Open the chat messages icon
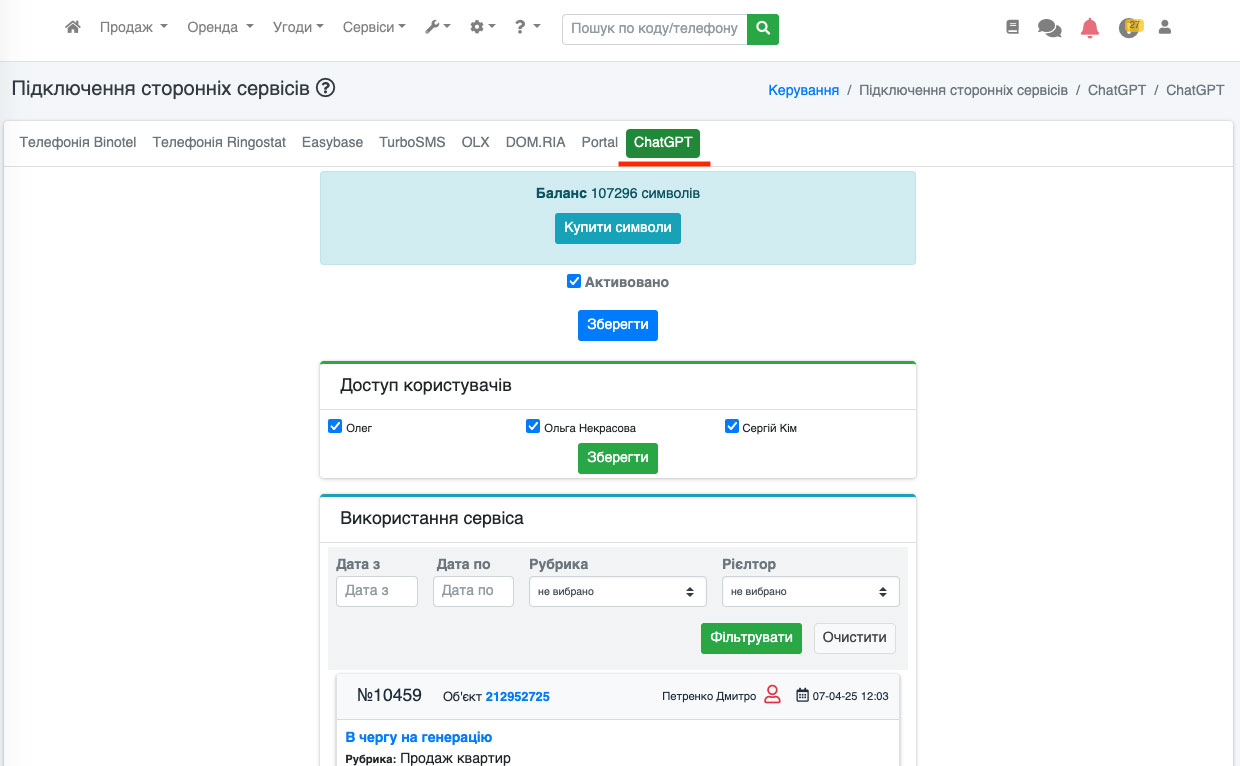The width and height of the screenshot is (1240, 766). pyautogui.click(x=1049, y=28)
